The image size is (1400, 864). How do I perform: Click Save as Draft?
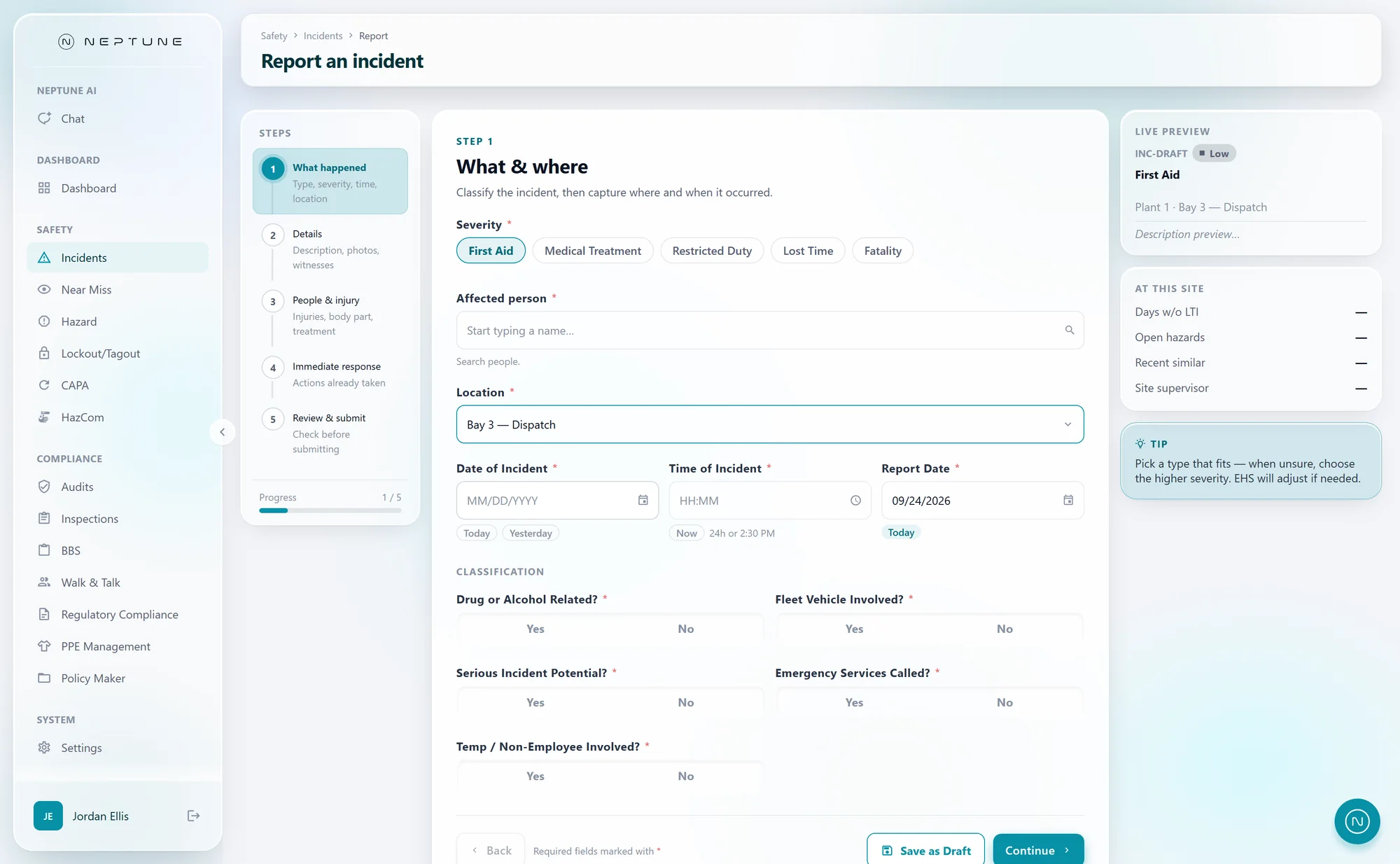pos(925,850)
